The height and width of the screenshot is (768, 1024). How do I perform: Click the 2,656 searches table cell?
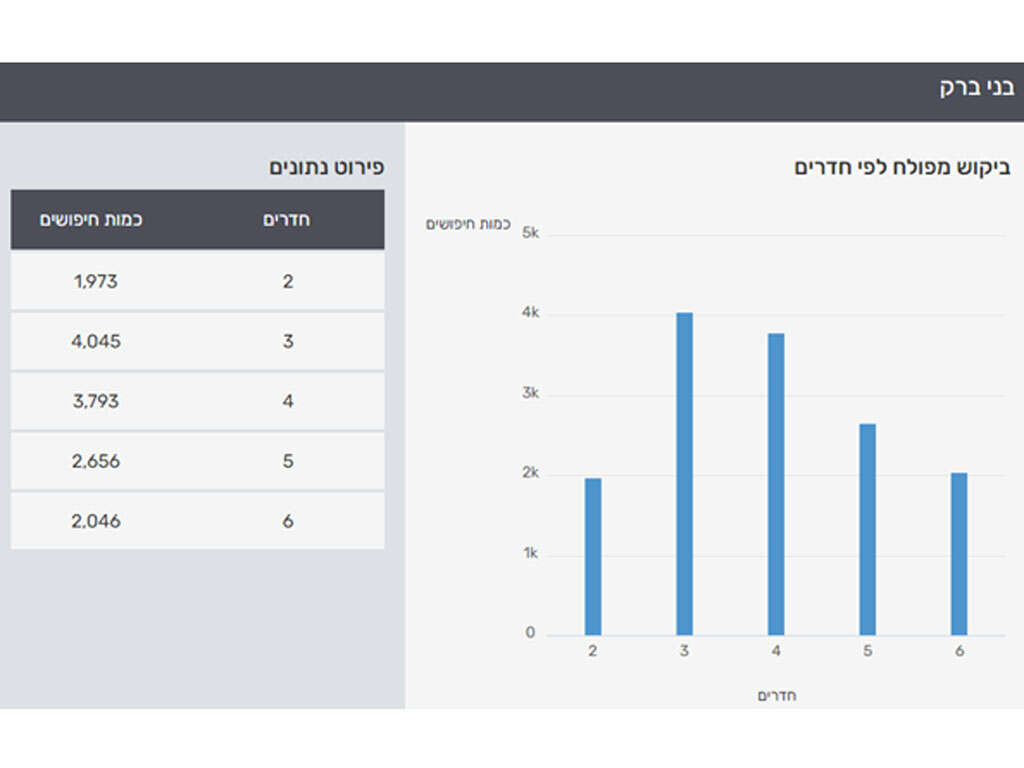[96, 462]
